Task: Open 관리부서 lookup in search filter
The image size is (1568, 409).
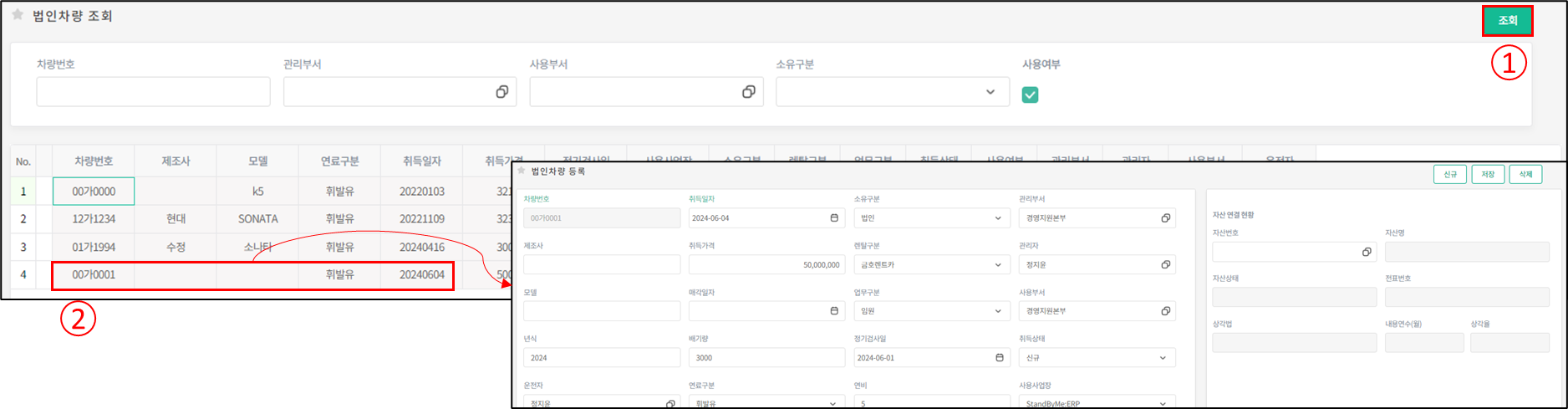Action: coord(501,92)
